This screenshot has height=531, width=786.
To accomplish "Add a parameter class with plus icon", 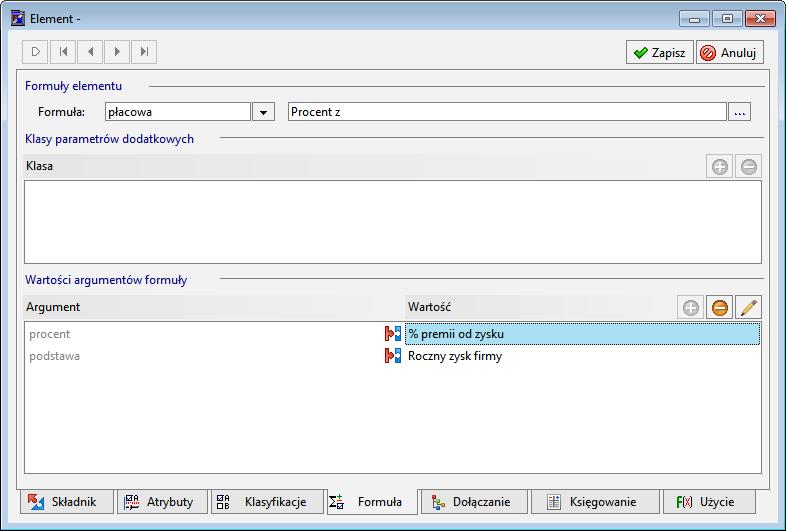I will (720, 166).
